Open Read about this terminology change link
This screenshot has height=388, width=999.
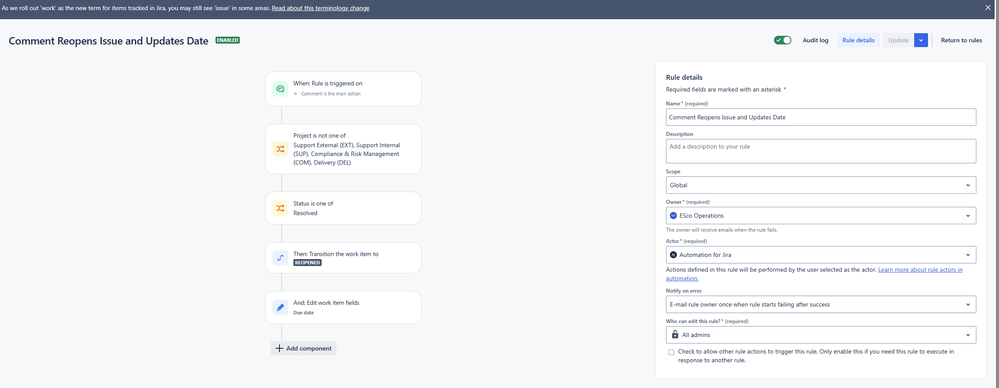click(x=320, y=8)
